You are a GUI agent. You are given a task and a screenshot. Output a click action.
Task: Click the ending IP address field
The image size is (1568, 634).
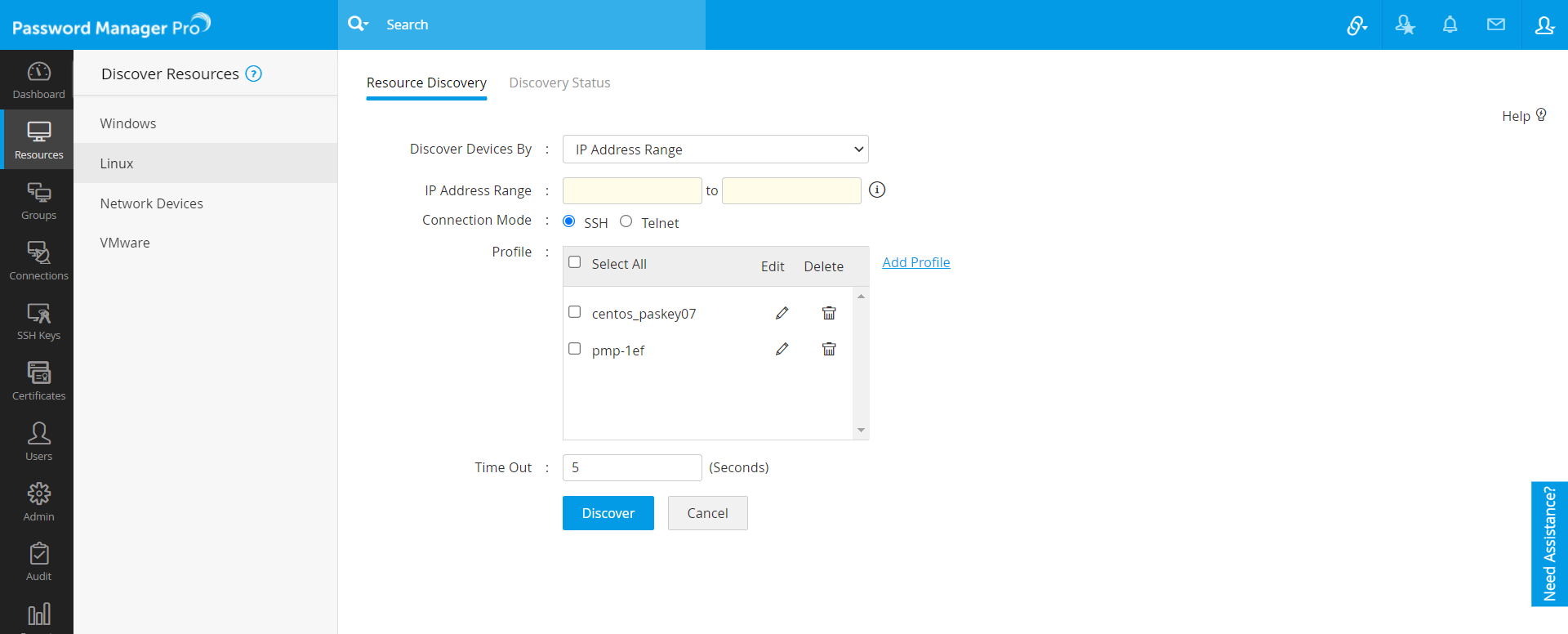point(791,190)
